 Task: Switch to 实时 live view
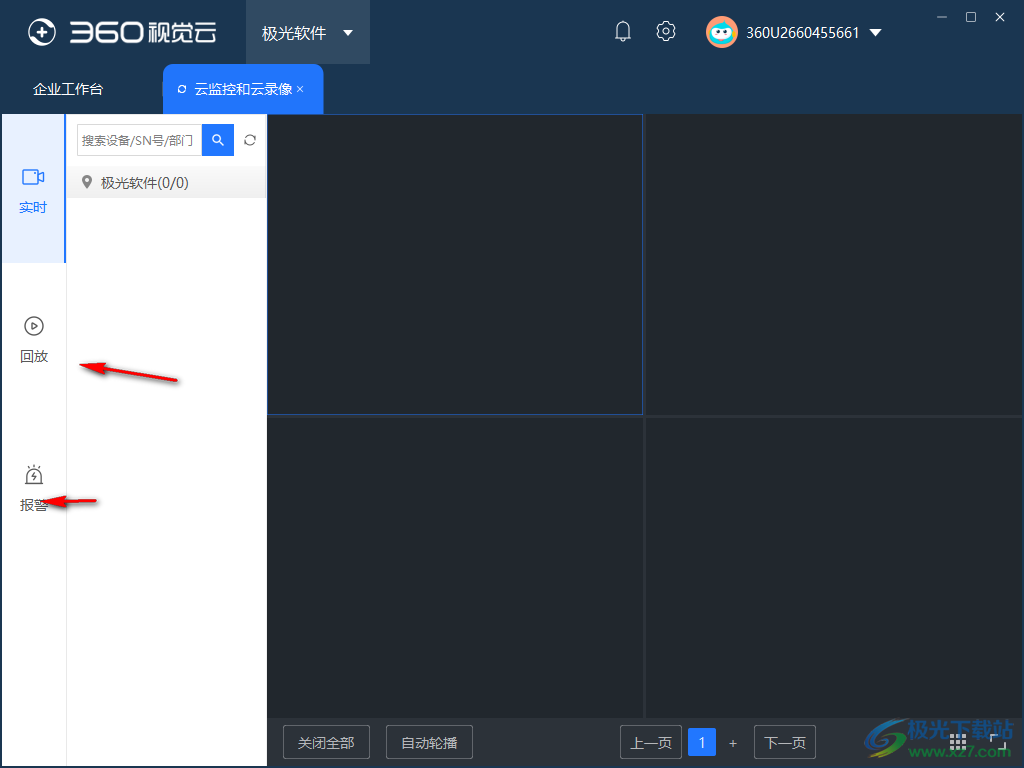[x=33, y=189]
